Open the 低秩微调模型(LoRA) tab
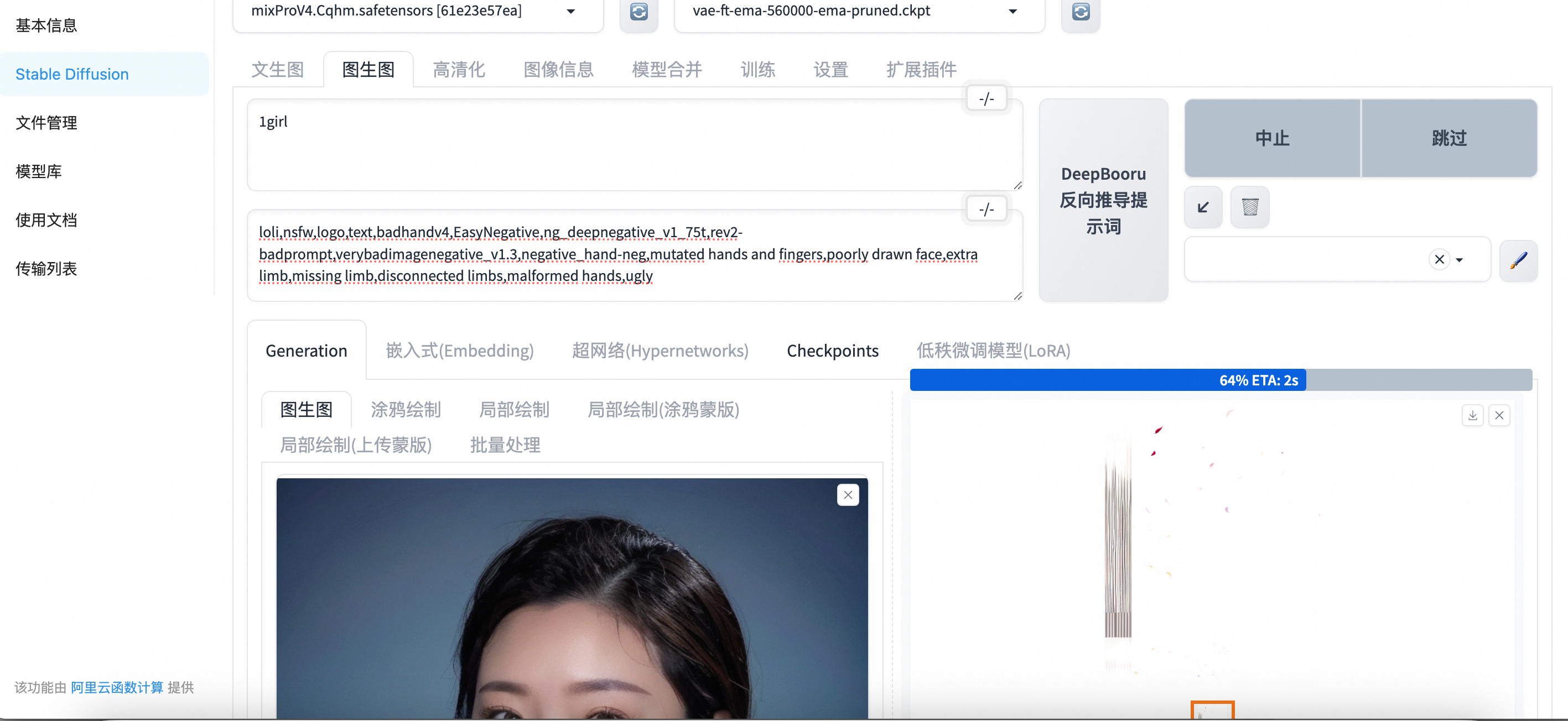 pos(993,351)
